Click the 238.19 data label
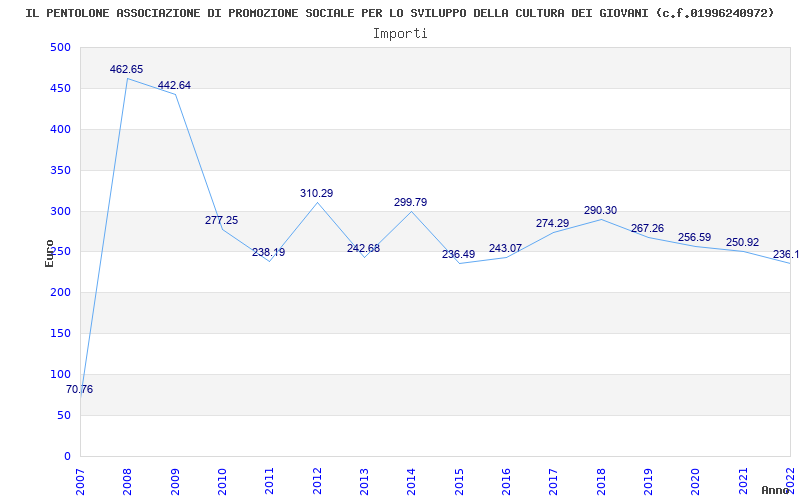Screen dimensions: 800x500 click(268, 252)
